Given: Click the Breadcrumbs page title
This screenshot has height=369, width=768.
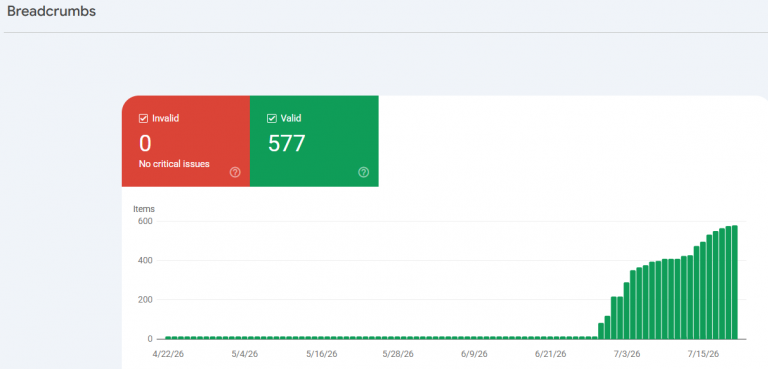Looking at the screenshot, I should (x=51, y=11).
